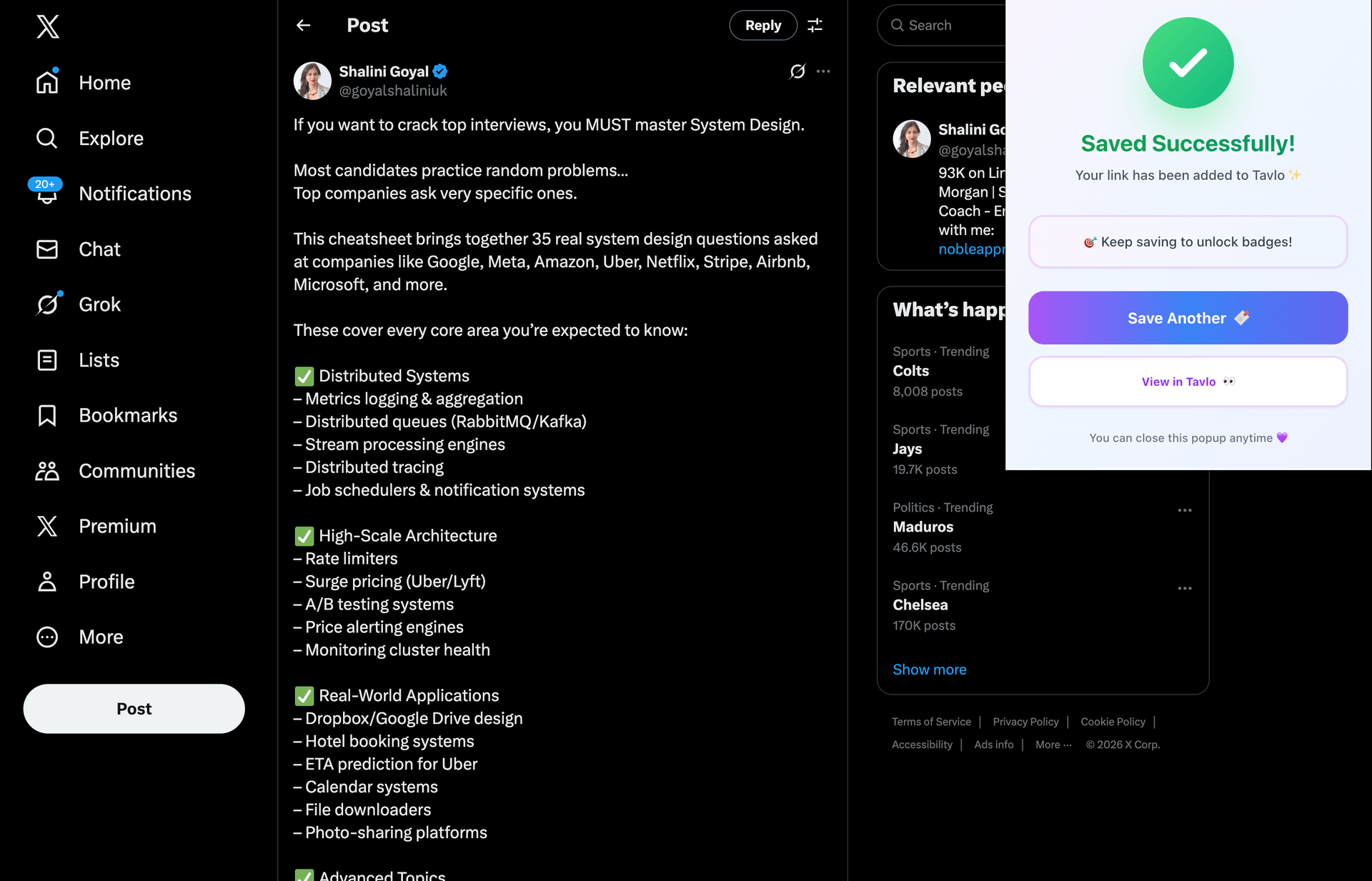Open the Communities icon
The height and width of the screenshot is (881, 1372).
46,470
